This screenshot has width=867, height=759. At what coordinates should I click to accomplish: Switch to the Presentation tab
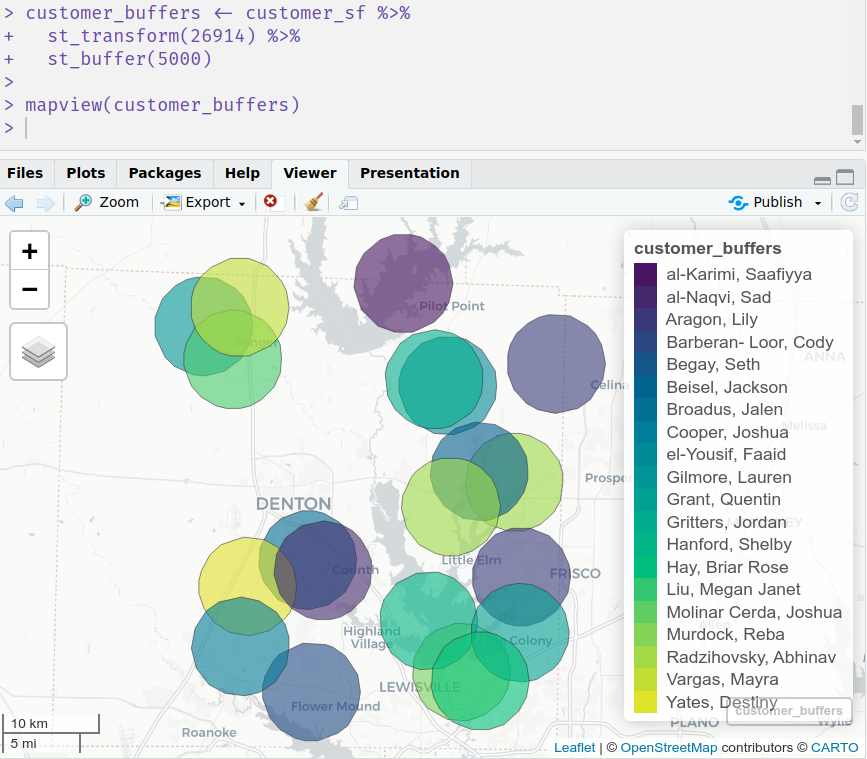tap(410, 173)
